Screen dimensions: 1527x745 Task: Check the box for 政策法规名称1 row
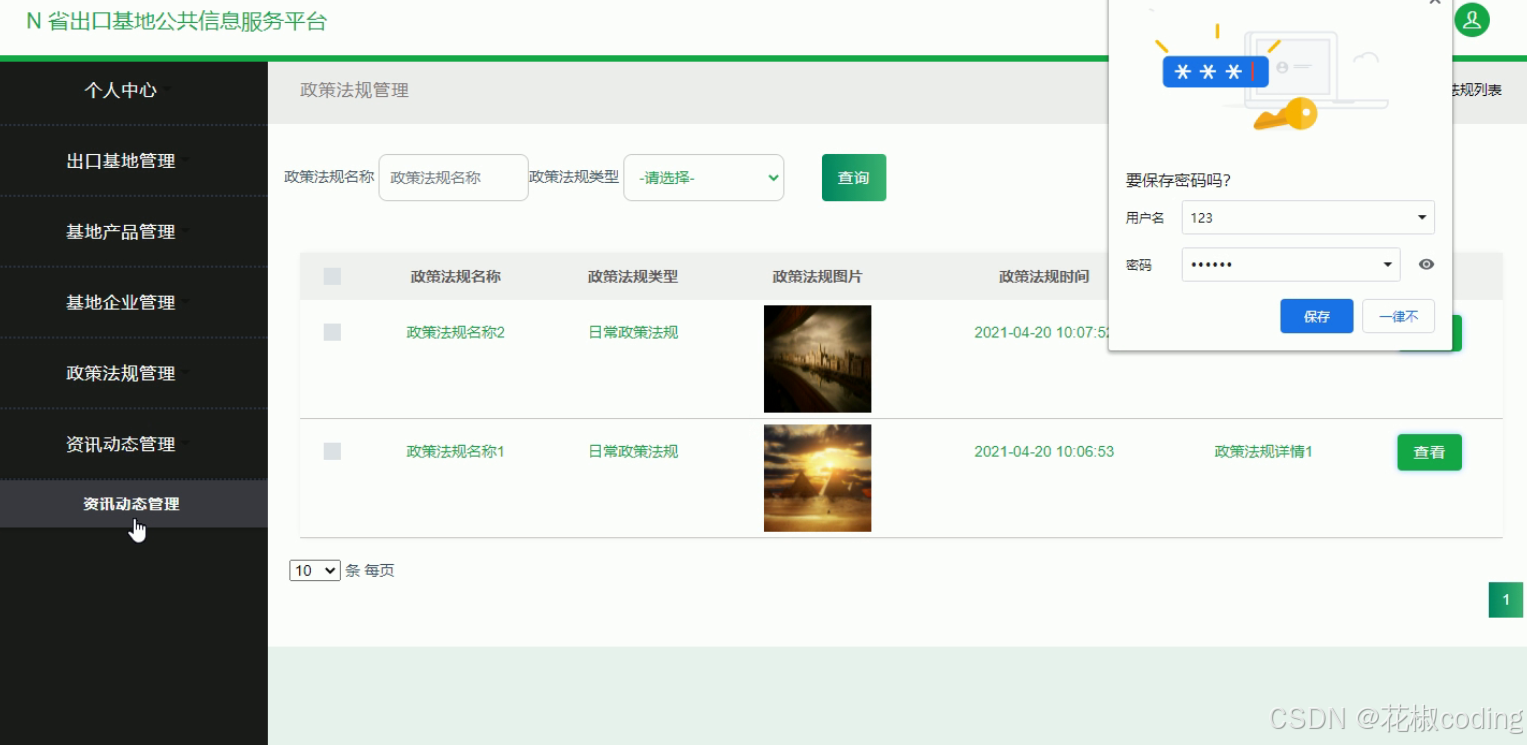pyautogui.click(x=332, y=451)
